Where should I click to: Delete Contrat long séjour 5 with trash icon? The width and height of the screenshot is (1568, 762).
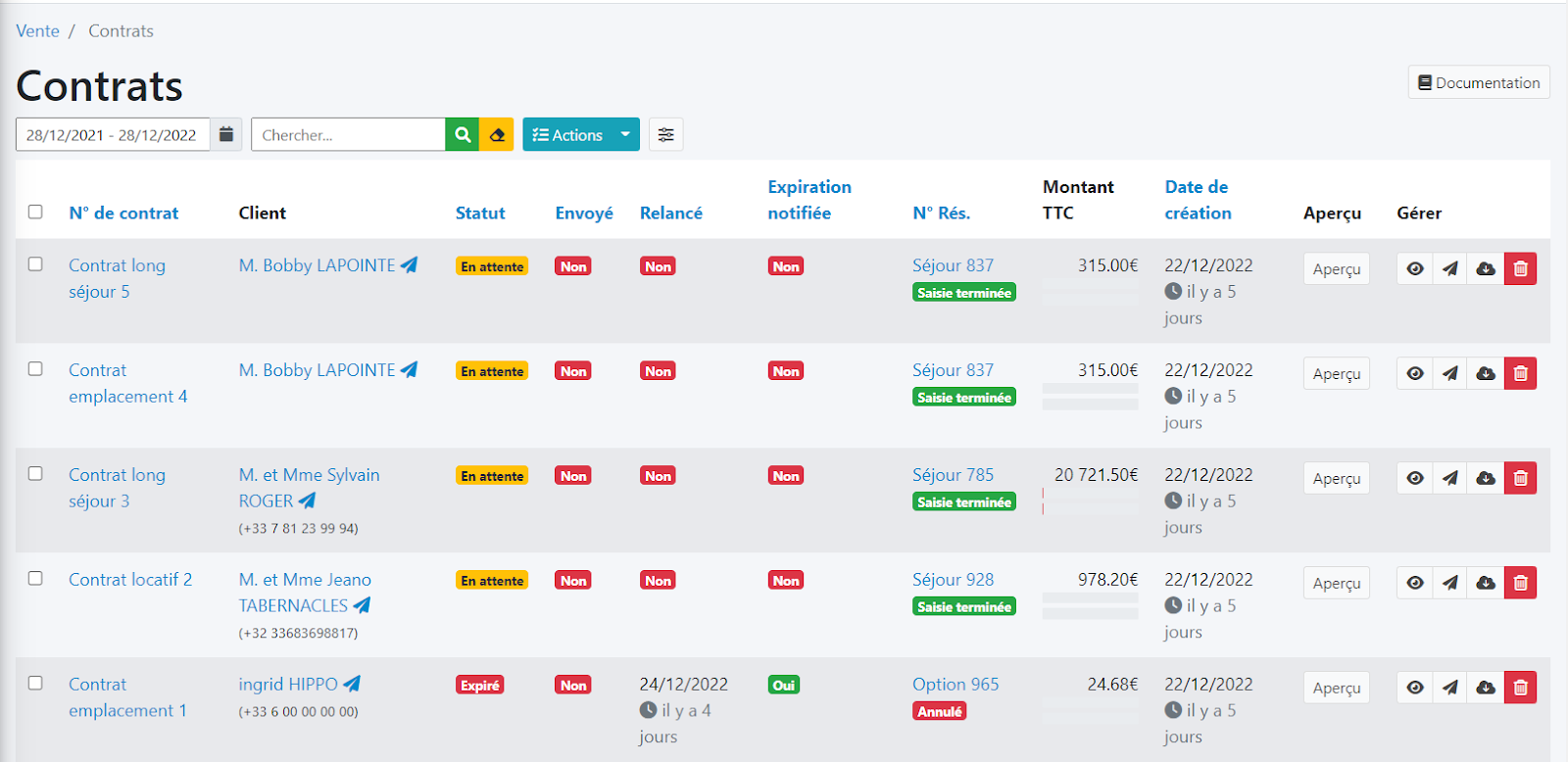[x=1520, y=268]
